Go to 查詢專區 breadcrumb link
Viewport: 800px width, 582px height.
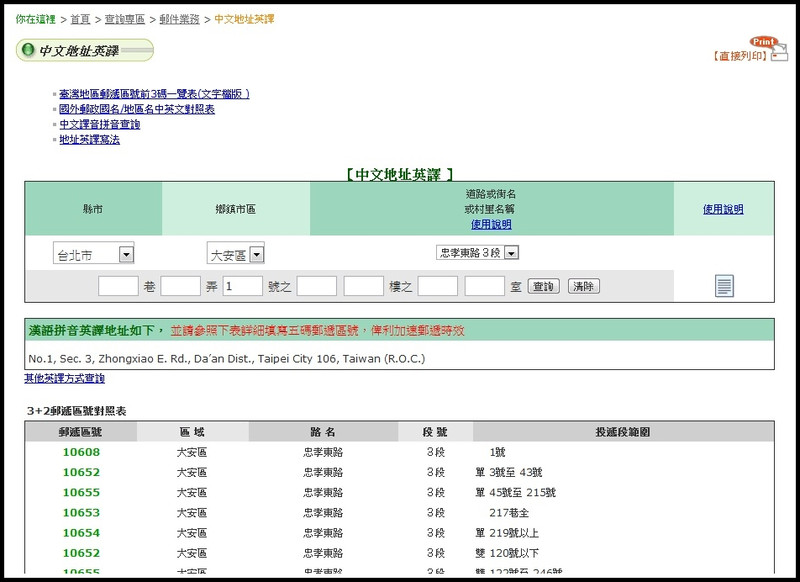[125, 19]
